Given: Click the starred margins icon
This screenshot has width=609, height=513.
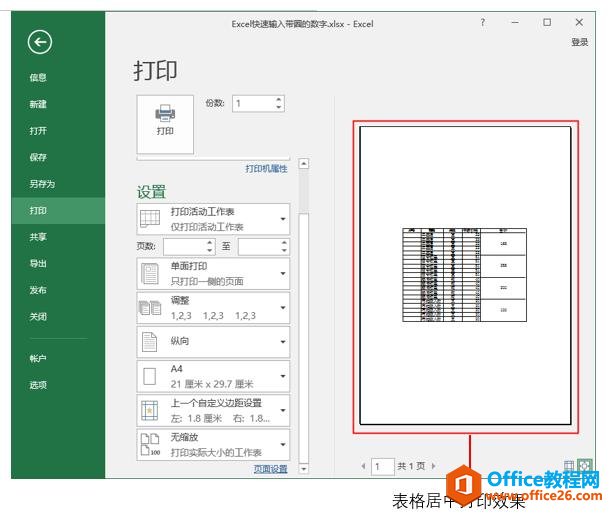Looking at the screenshot, I should click(150, 410).
